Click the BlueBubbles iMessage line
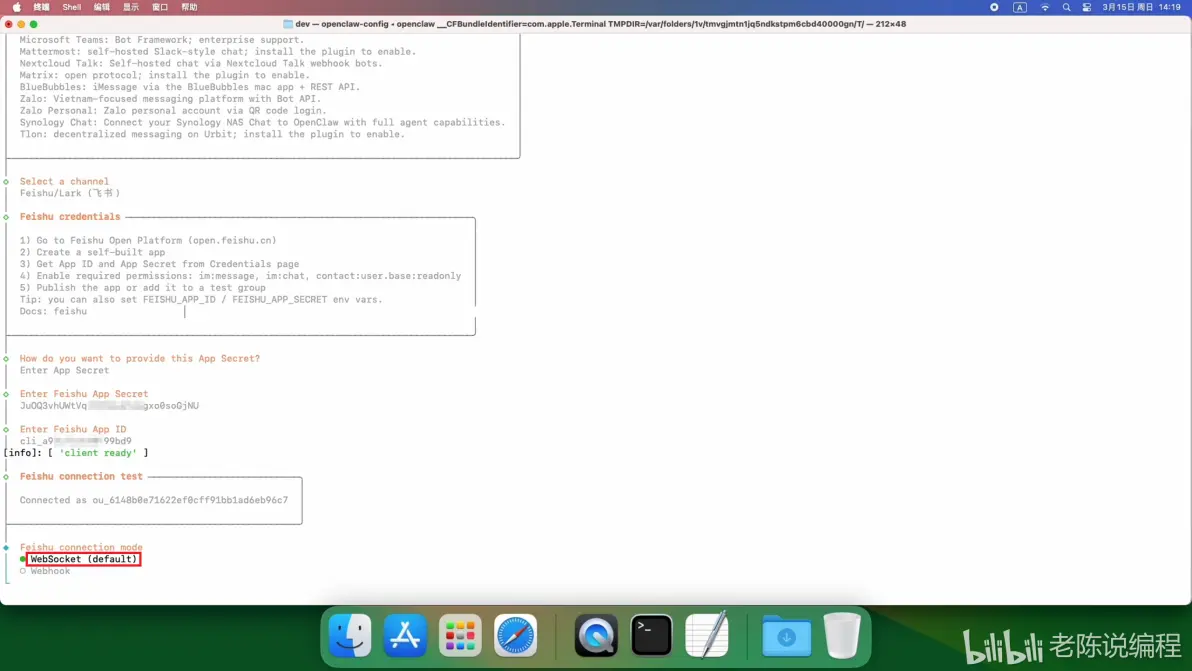 click(190, 87)
